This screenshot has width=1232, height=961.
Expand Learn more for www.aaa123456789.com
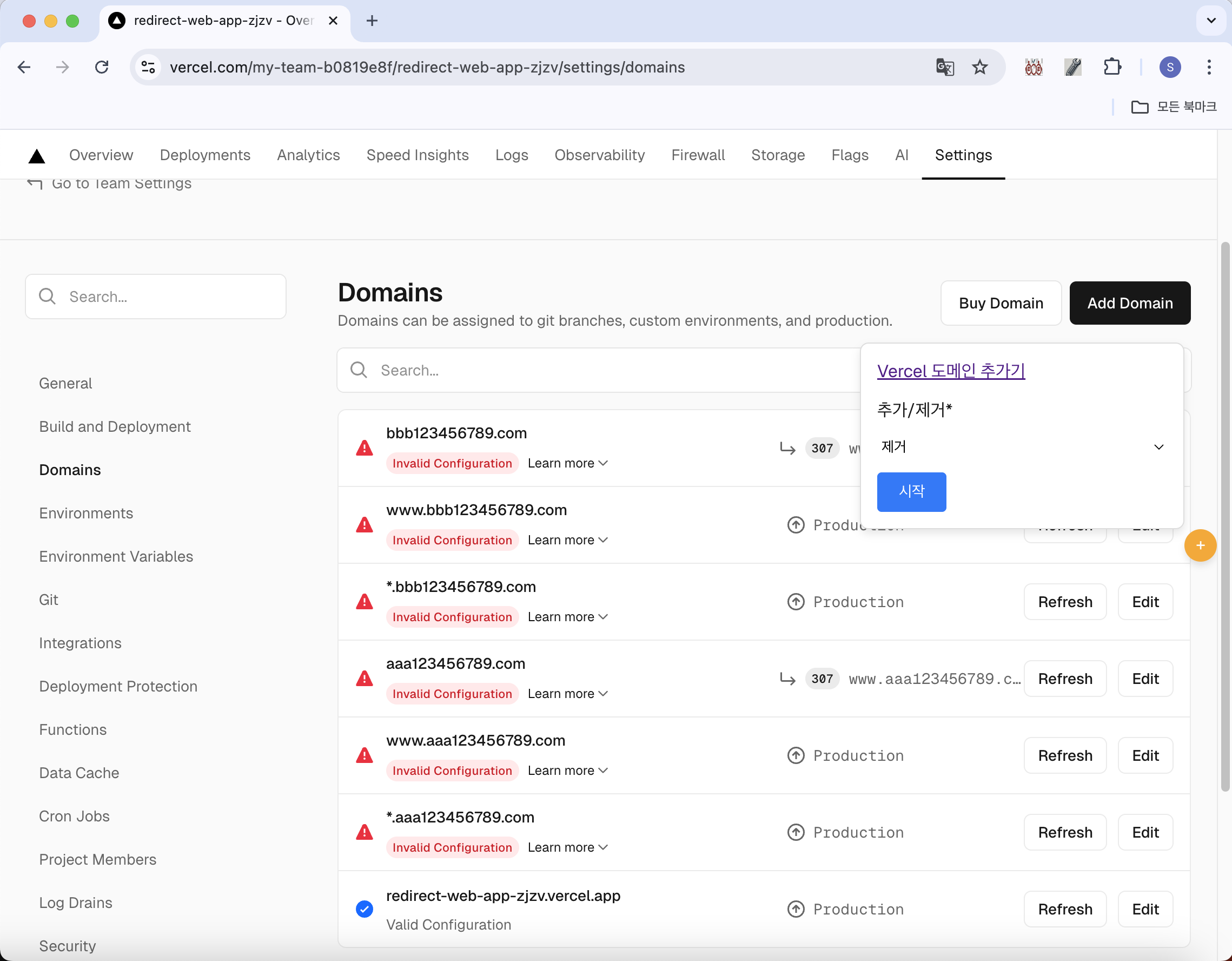coord(567,771)
